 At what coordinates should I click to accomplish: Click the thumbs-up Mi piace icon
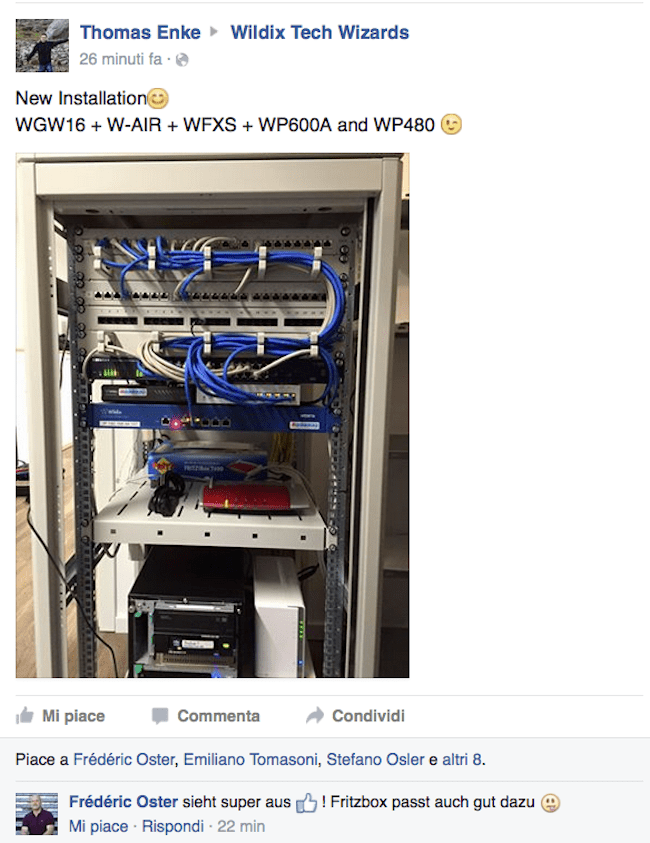click(25, 716)
